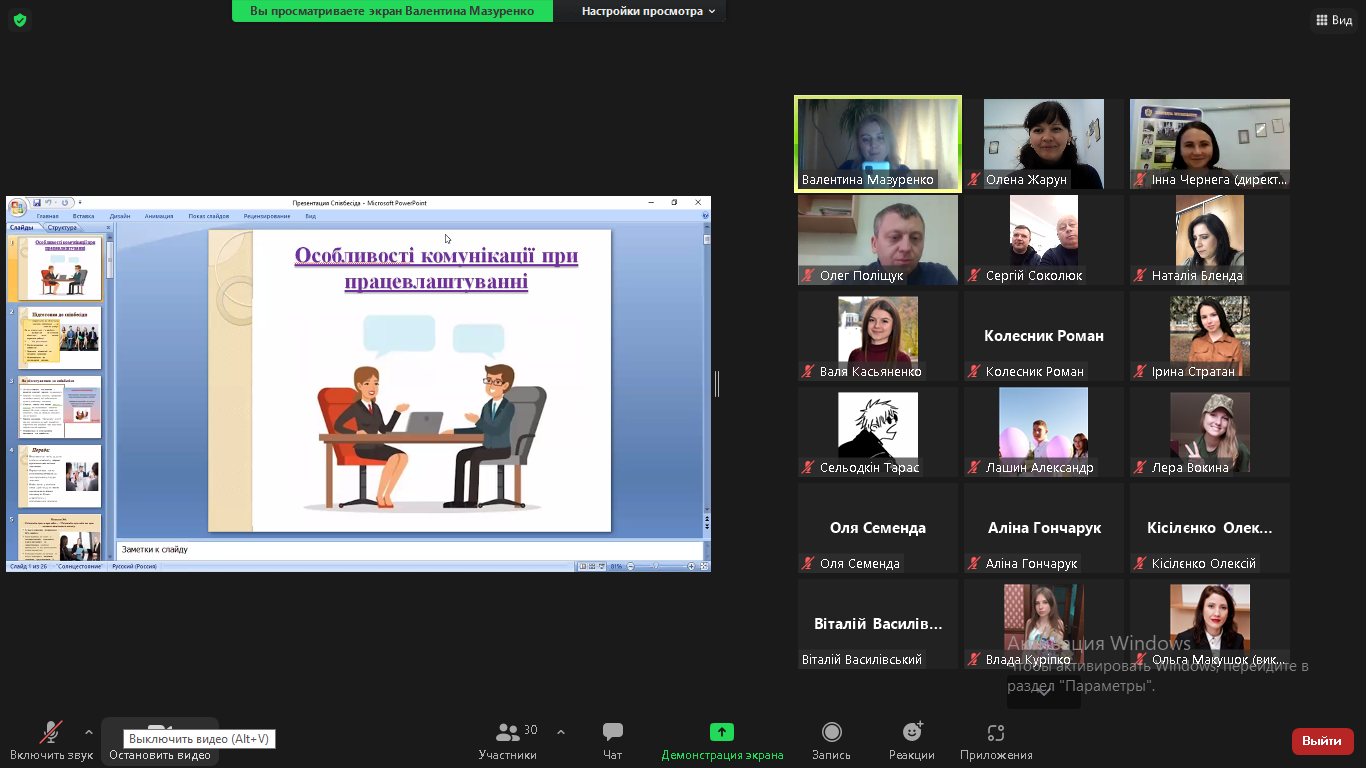Viewport: 1366px width, 768px height.
Task: Click the Undo icon in PowerPoint quick access
Action: pyautogui.click(x=49, y=203)
